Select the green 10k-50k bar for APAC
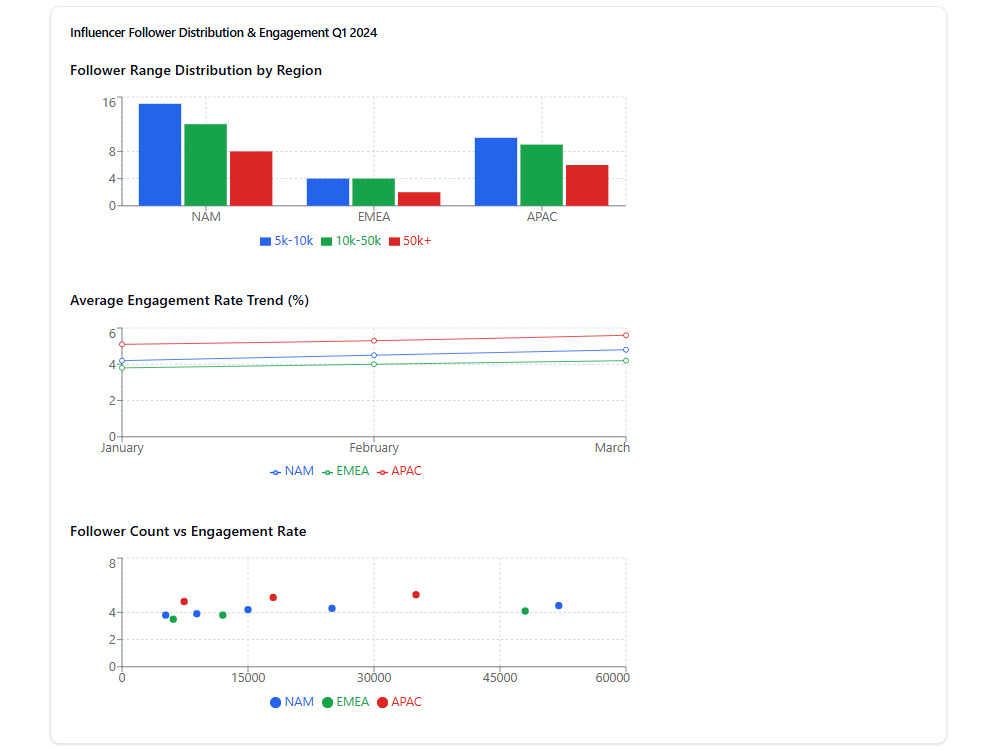Screen dimensions: 1000x750 [x=541, y=175]
